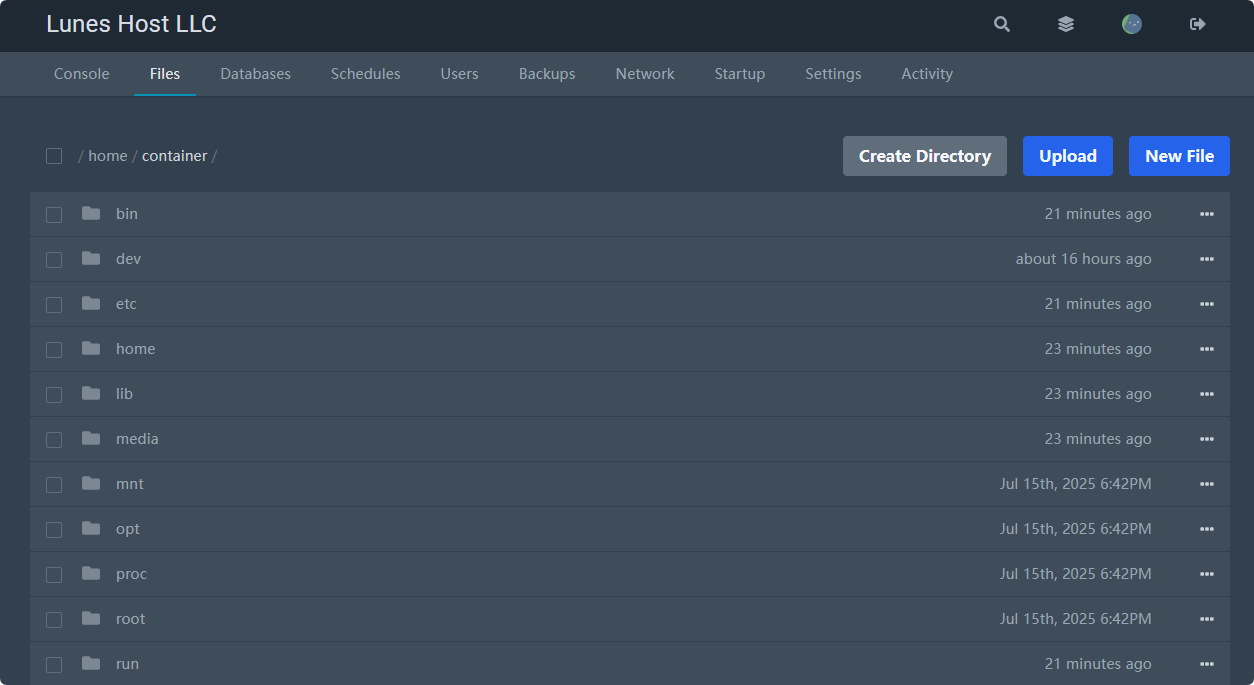The image size is (1254, 685).
Task: Open the account avatar icon
Action: (x=1131, y=25)
